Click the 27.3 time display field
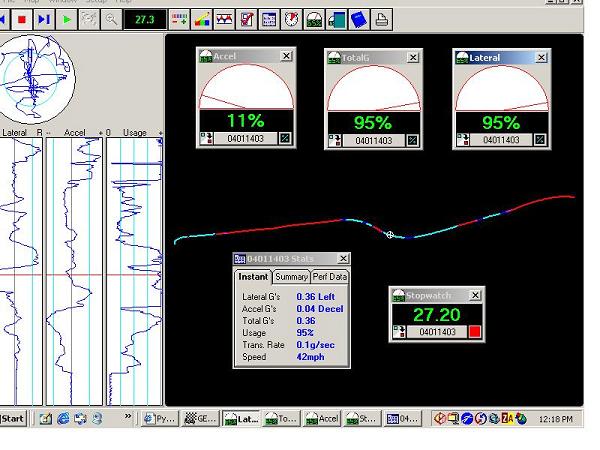This screenshot has width=600, height=450. [144, 19]
